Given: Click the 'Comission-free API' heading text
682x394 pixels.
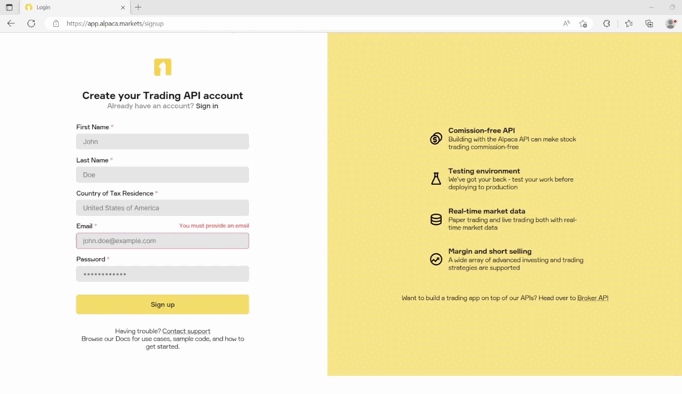Looking at the screenshot, I should click(481, 130).
